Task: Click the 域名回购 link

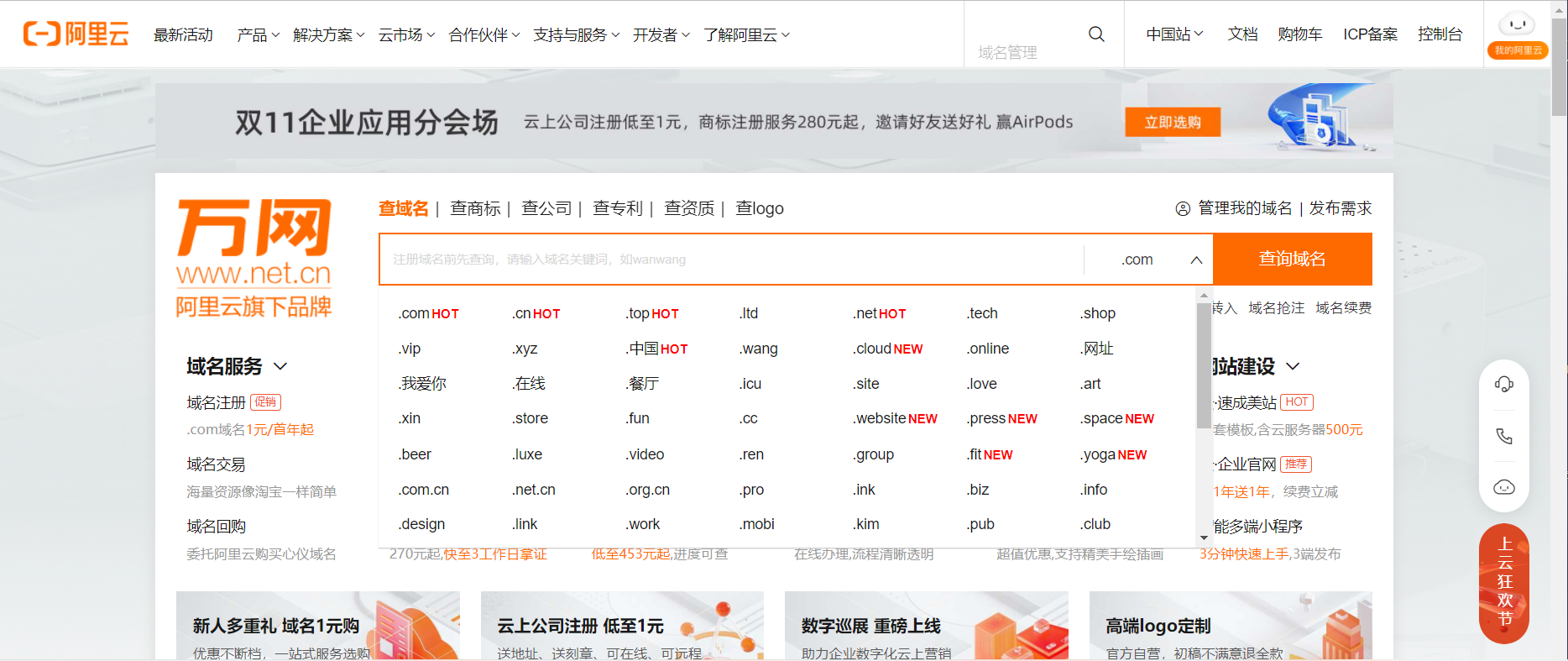Action: 216,527
